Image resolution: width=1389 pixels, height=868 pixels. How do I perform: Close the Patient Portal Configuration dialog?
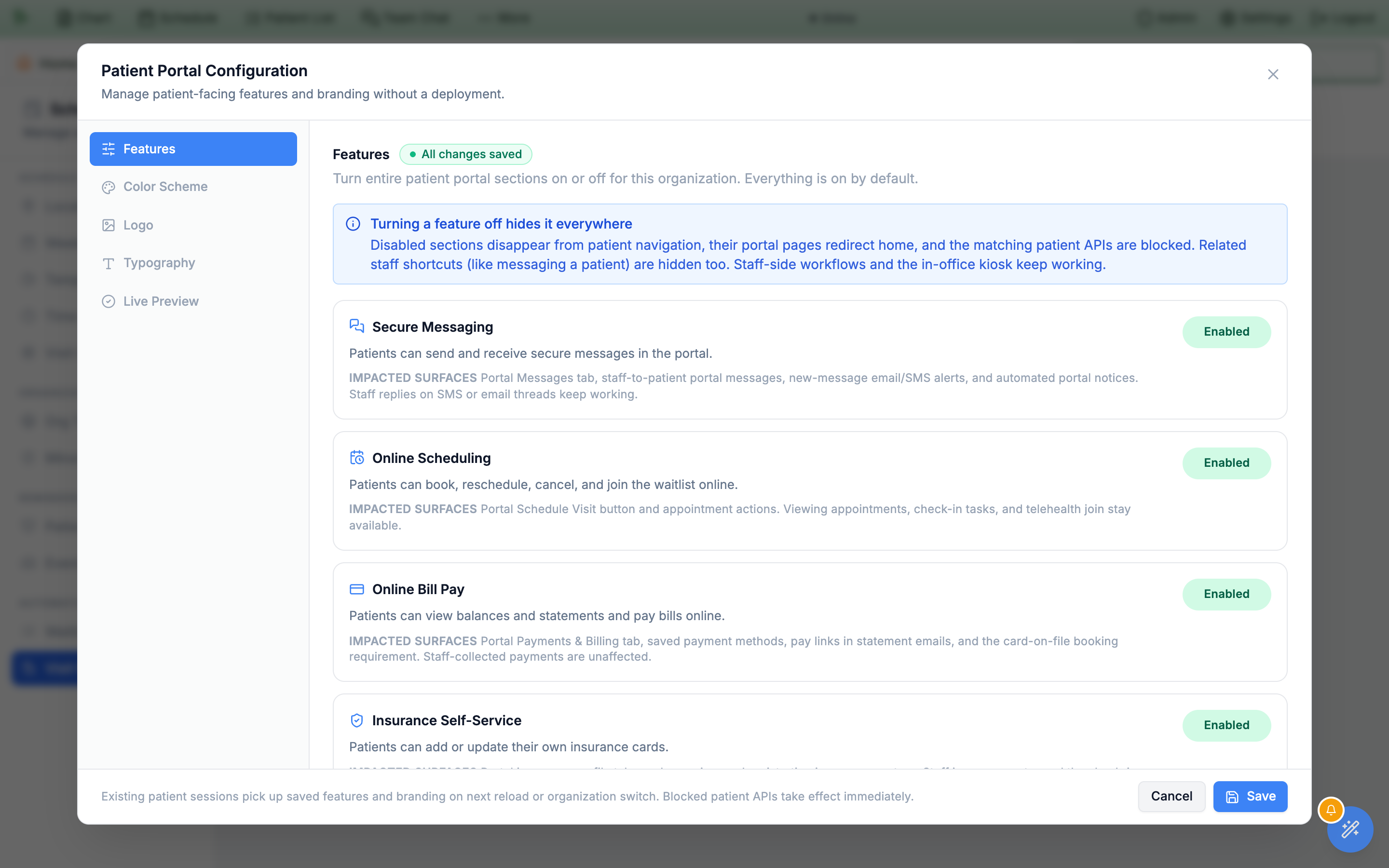(x=1272, y=74)
